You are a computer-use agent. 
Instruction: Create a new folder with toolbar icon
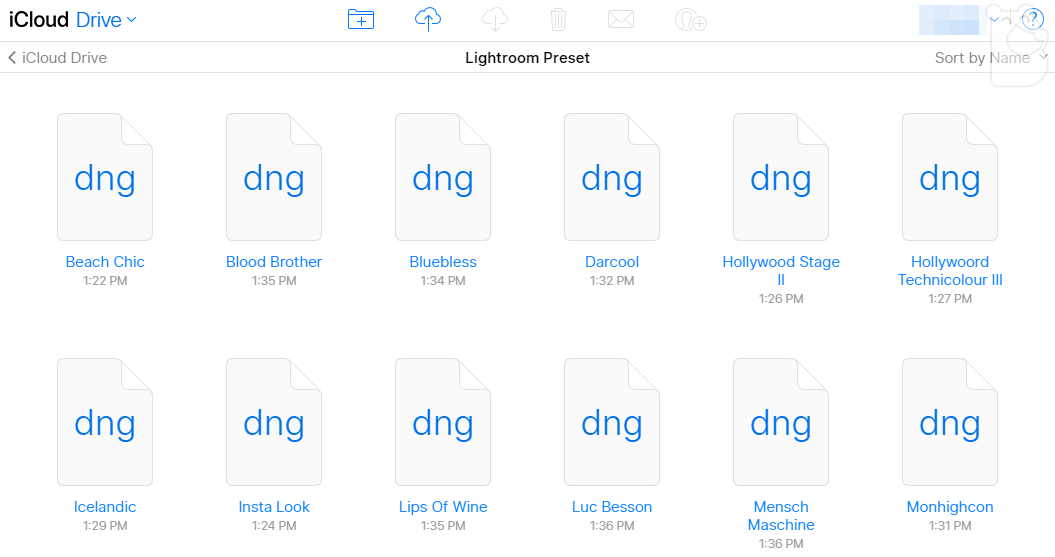[361, 20]
